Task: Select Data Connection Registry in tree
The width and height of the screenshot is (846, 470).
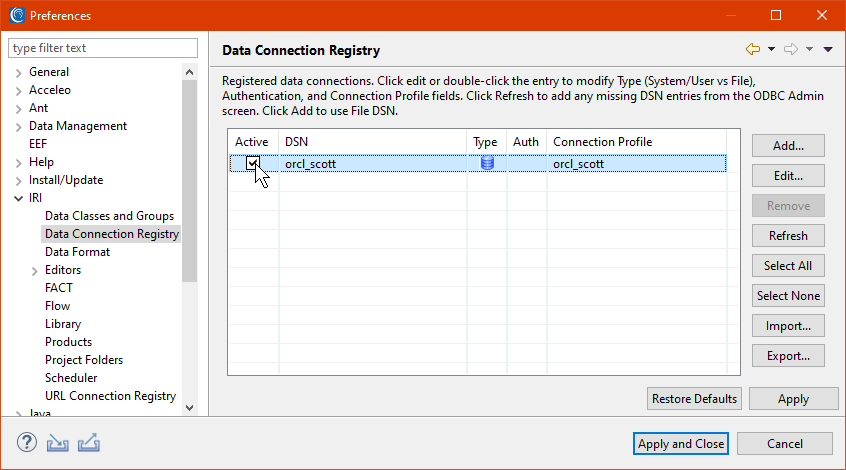Action: [111, 234]
